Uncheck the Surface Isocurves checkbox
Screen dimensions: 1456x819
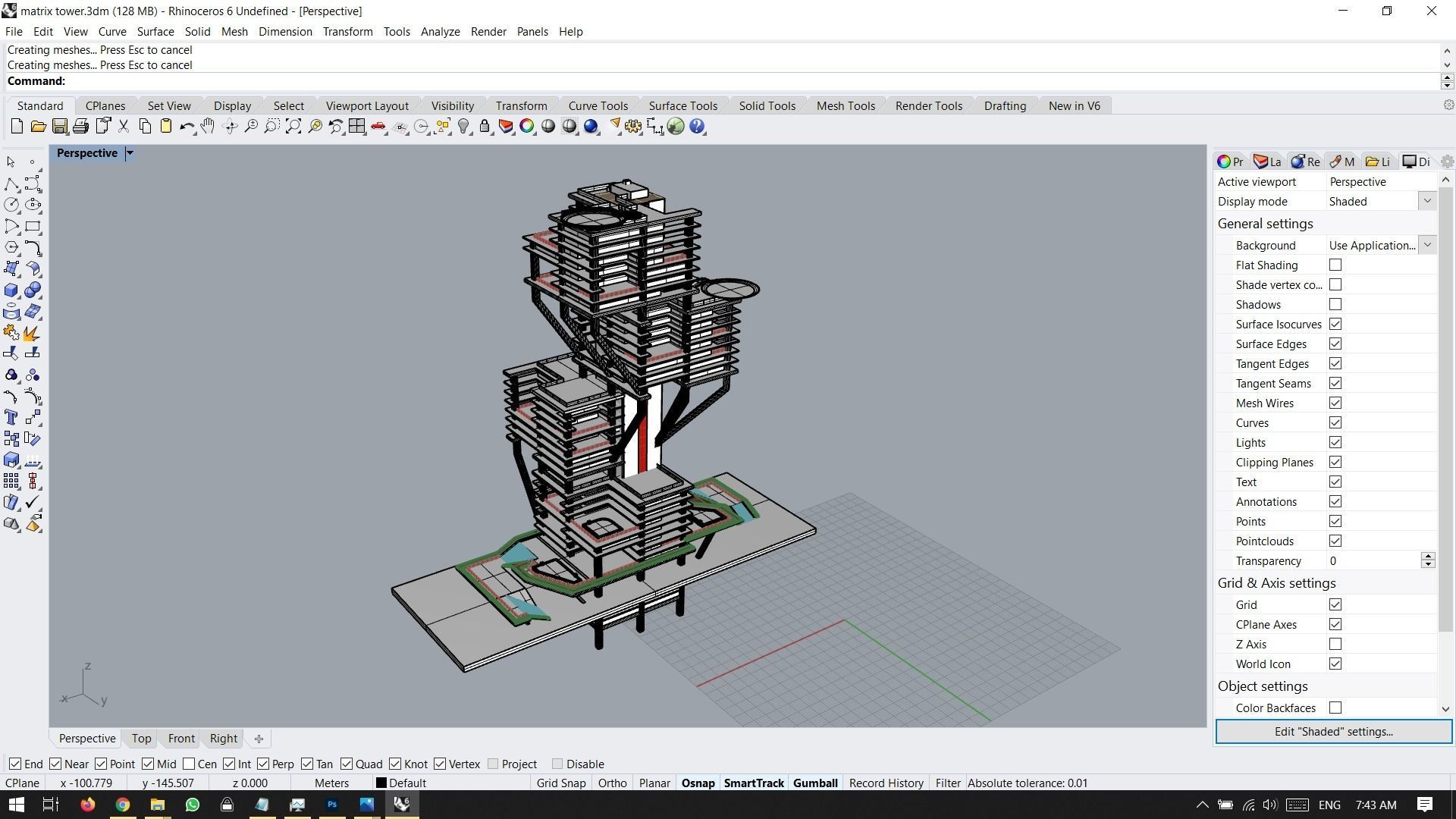(1335, 325)
